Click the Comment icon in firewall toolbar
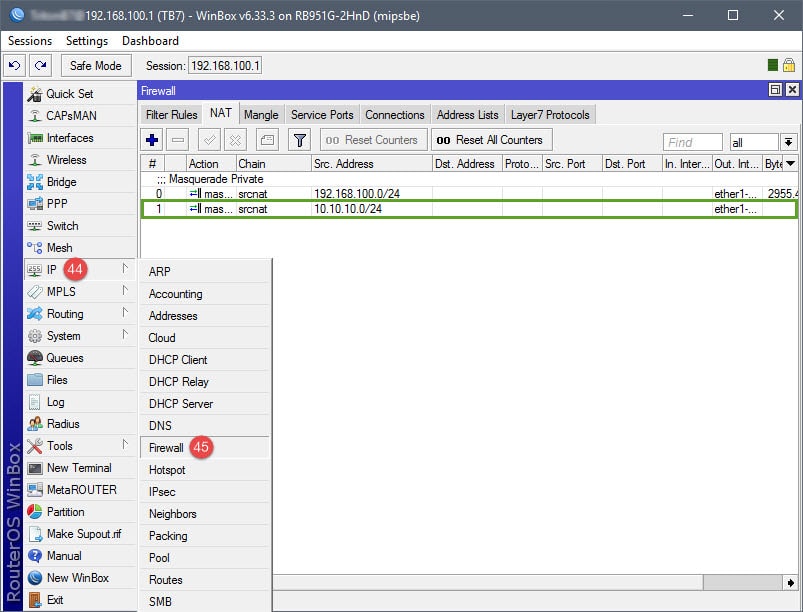The width and height of the screenshot is (803, 612). [x=267, y=140]
